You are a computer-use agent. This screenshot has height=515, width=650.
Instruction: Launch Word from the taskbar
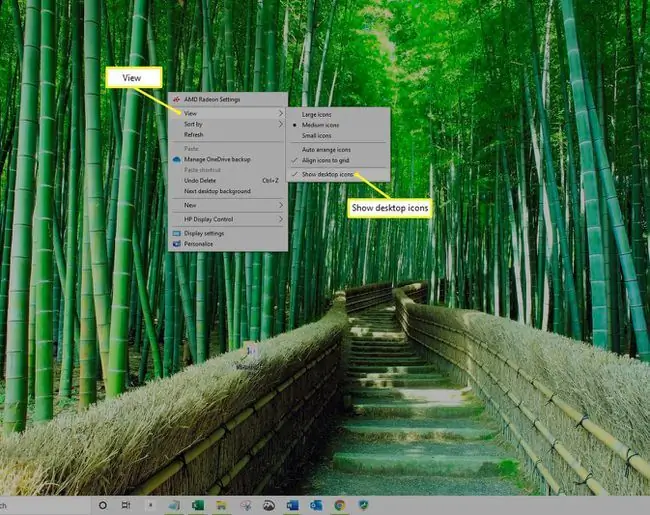pyautogui.click(x=292, y=505)
